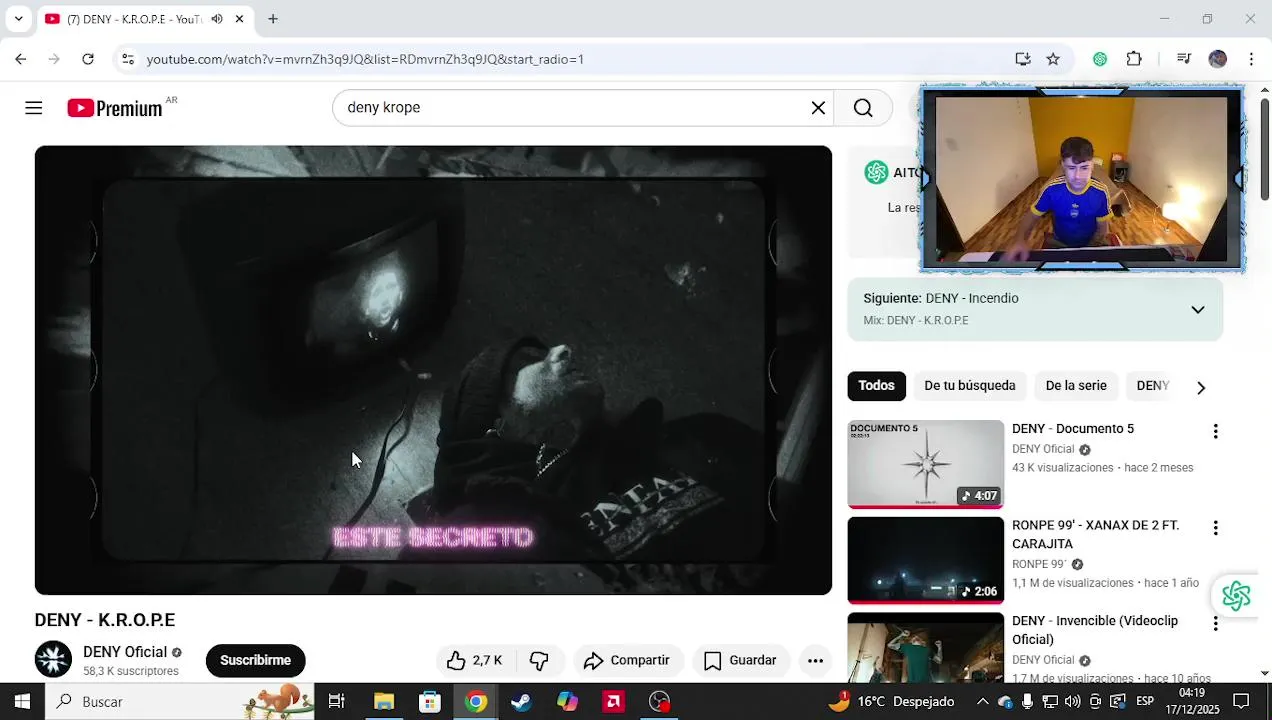Image resolution: width=1272 pixels, height=720 pixels.
Task: Go to YouTube Premium home logo
Action: point(115,108)
